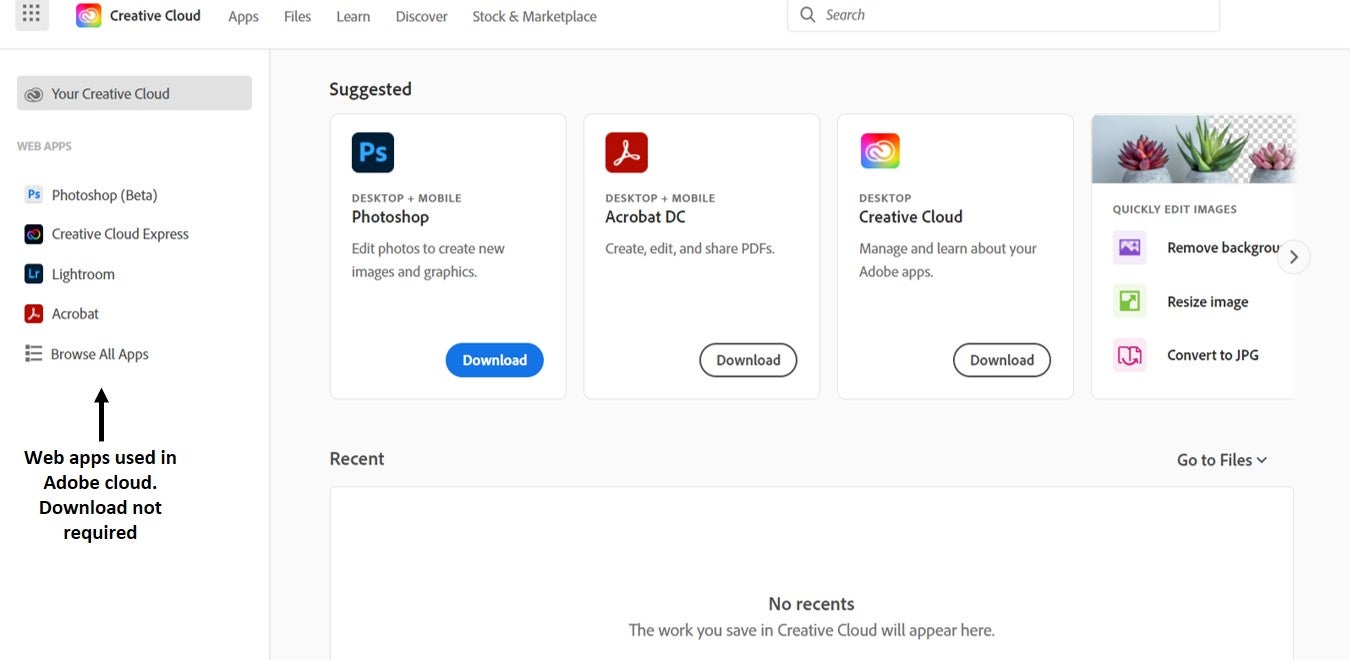
Task: Click the Acrobat DC card icon
Action: (627, 152)
